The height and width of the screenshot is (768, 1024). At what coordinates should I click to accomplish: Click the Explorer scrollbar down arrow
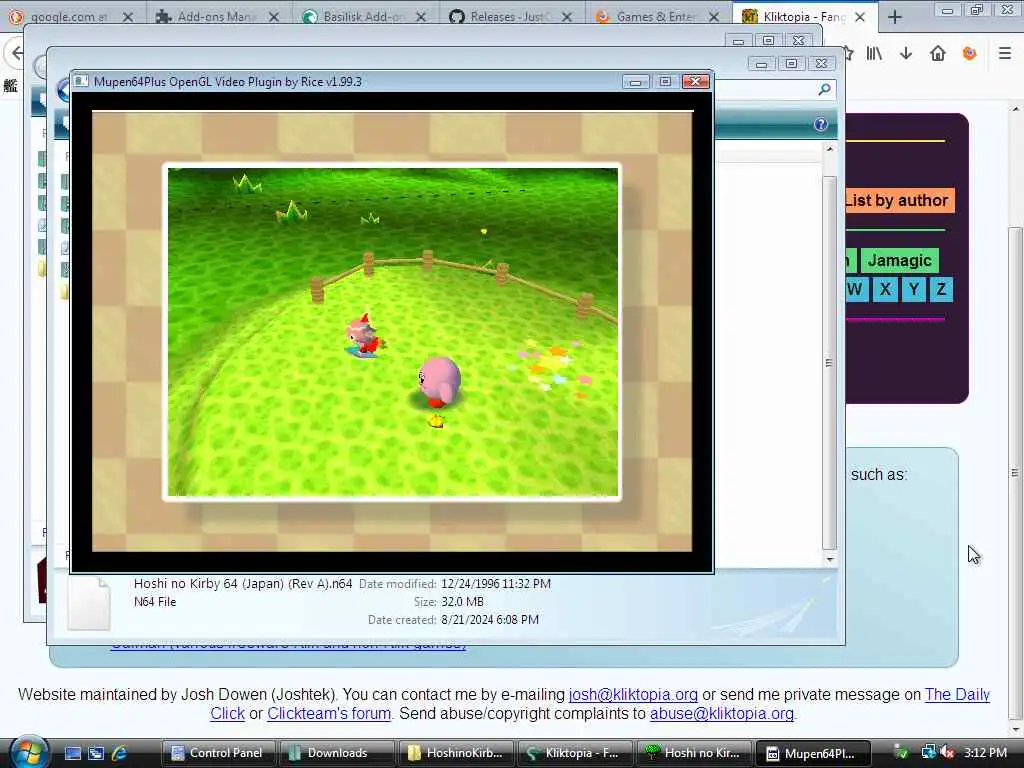pos(829,559)
